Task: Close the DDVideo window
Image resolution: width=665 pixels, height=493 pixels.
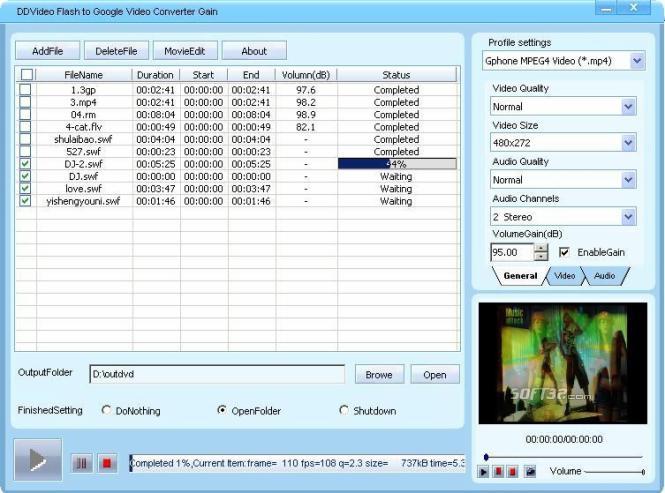Action: pyautogui.click(x=634, y=8)
